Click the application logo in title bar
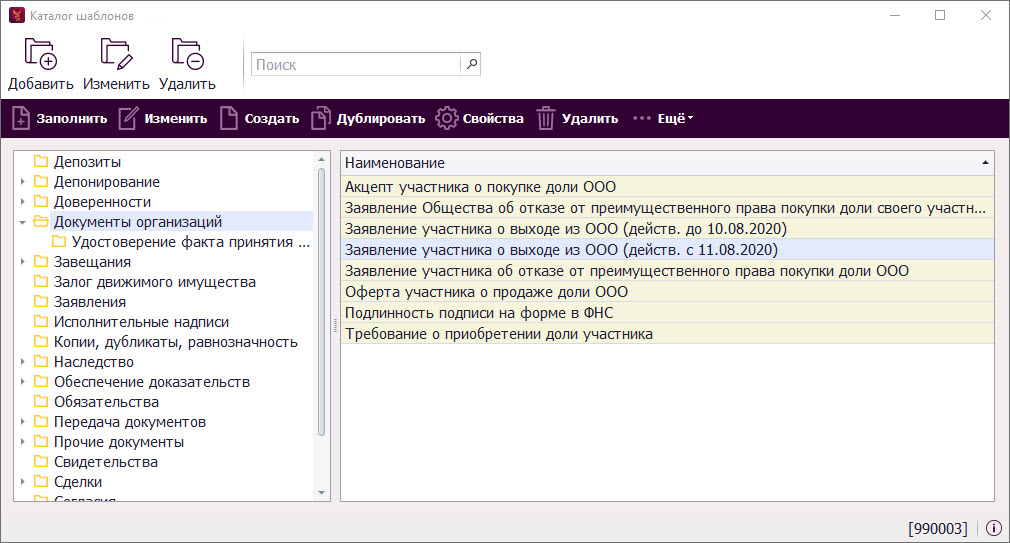The image size is (1010, 543). coord(17,15)
